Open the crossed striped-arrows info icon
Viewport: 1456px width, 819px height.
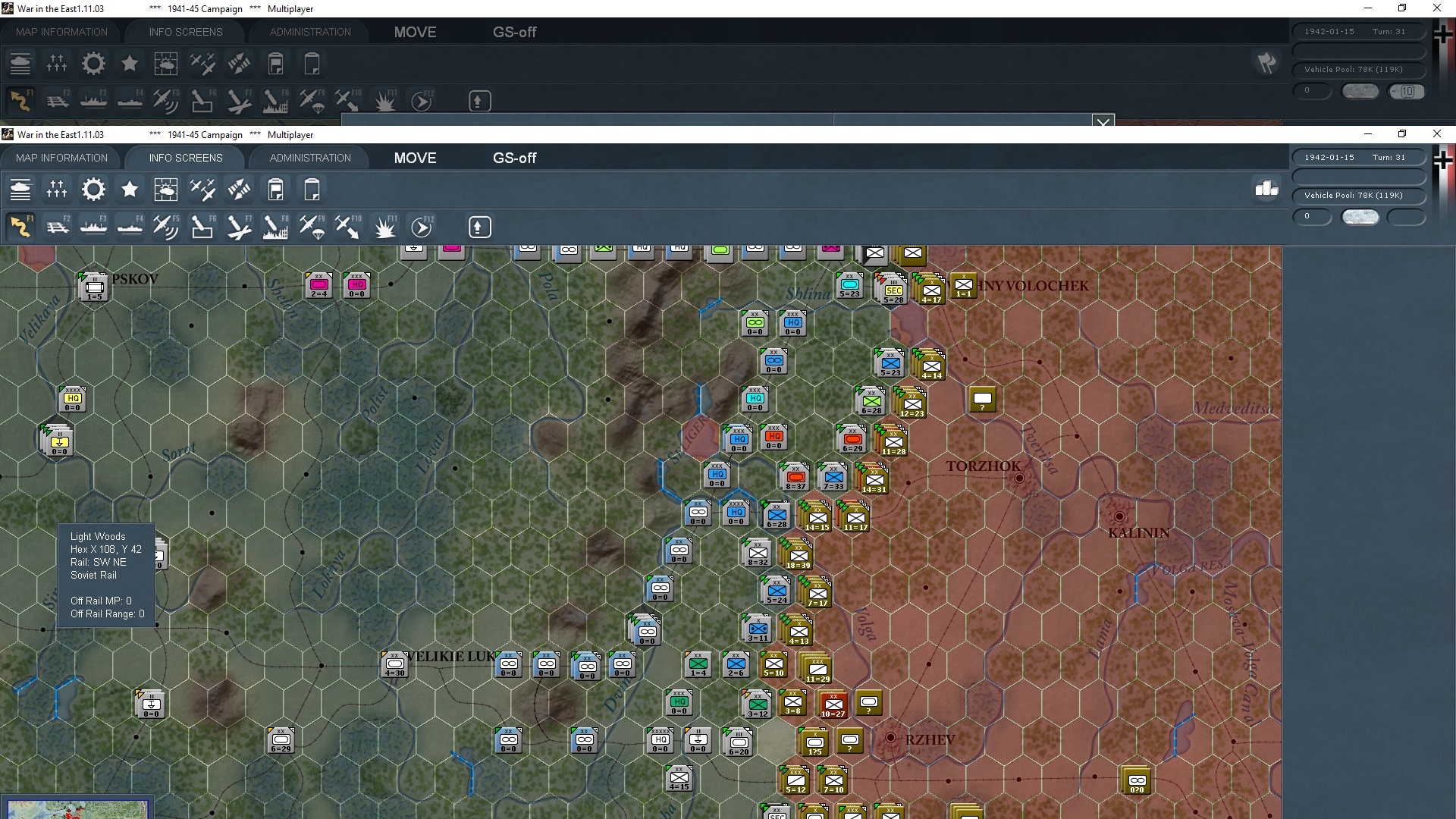click(239, 190)
